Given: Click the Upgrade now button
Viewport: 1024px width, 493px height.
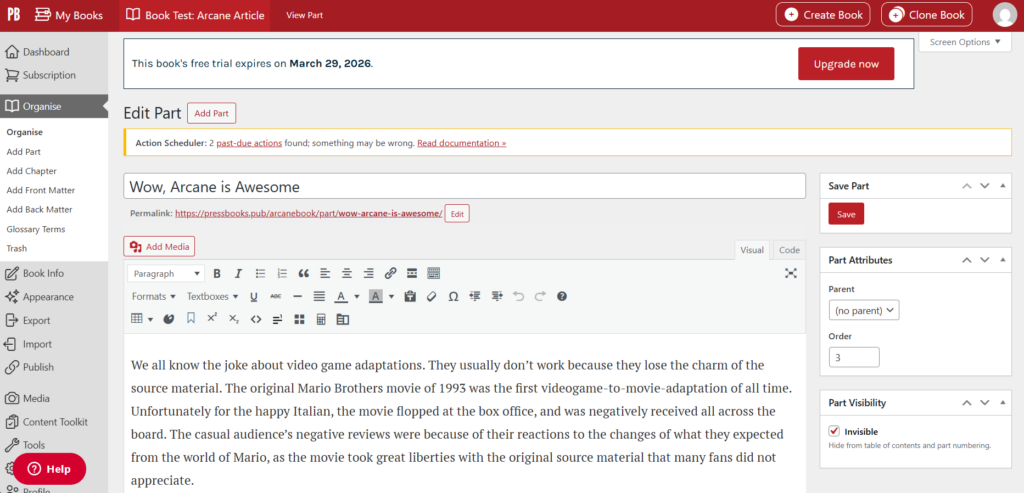Looking at the screenshot, I should [846, 64].
